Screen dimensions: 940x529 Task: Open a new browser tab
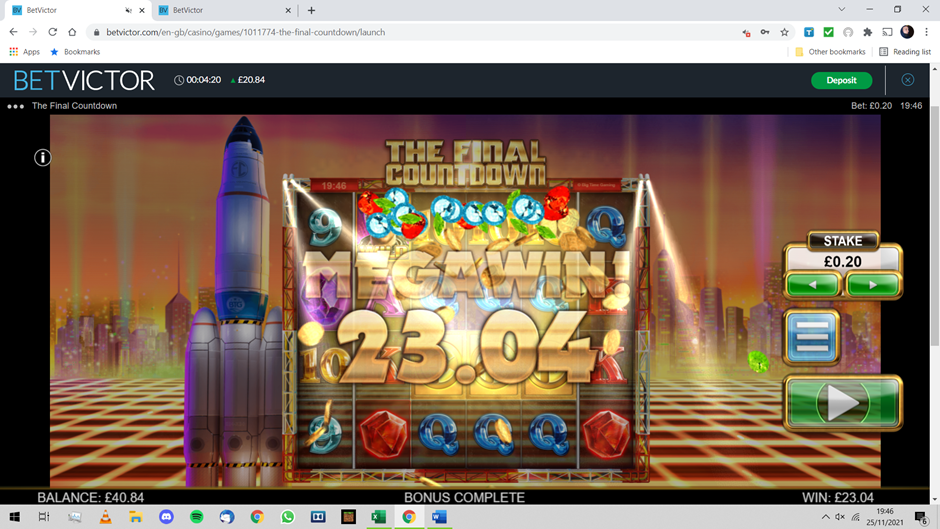click(311, 10)
